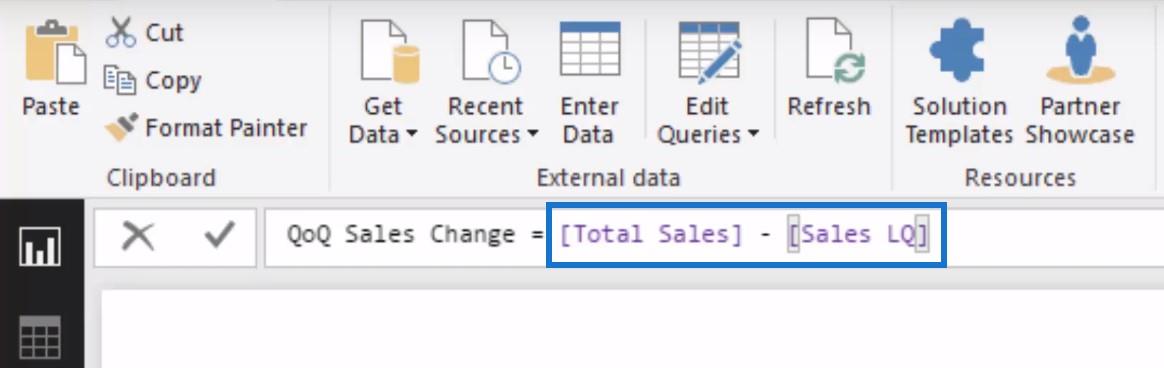Viewport: 1164px width, 368px height.
Task: Expand the Edit Queries dropdown arrow
Action: [753, 135]
